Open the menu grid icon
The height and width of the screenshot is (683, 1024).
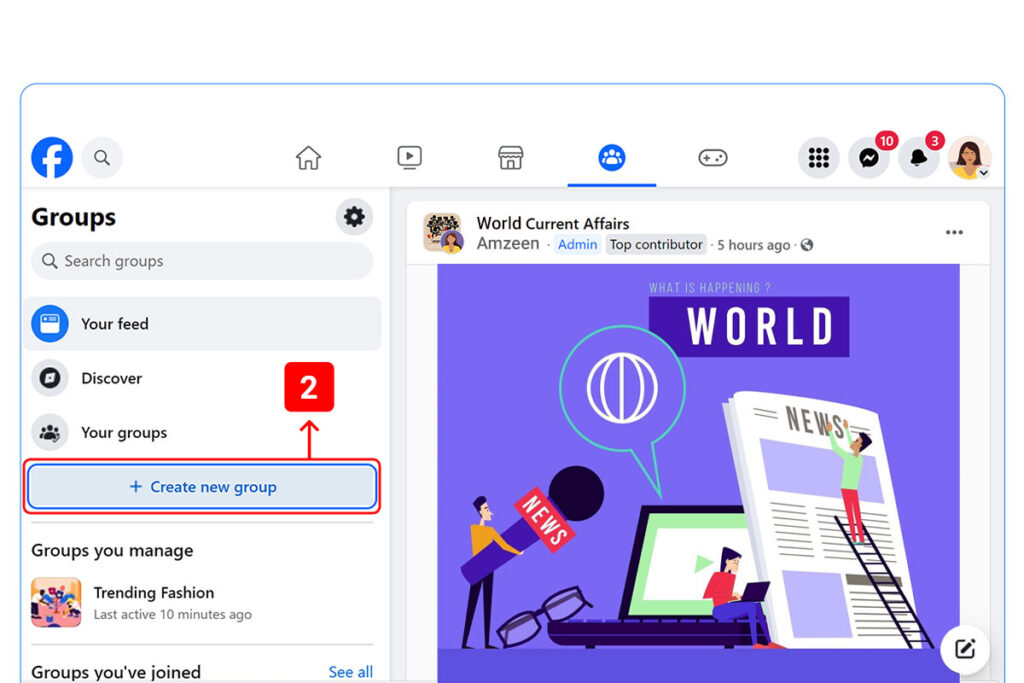click(x=818, y=157)
